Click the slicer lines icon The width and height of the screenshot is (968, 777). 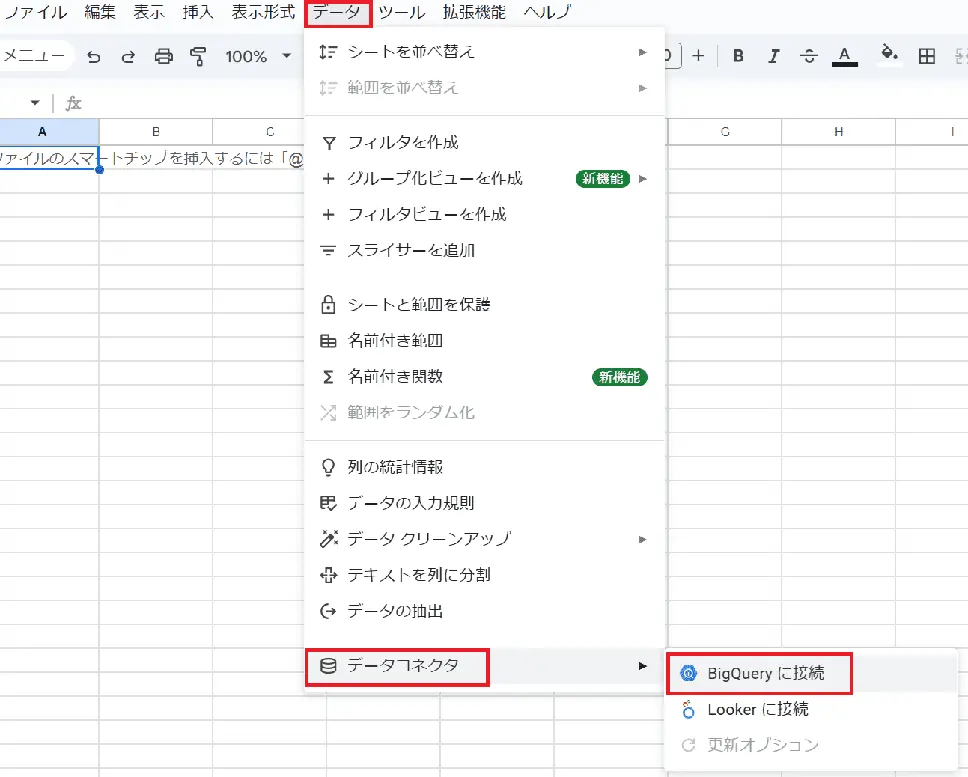coord(328,251)
